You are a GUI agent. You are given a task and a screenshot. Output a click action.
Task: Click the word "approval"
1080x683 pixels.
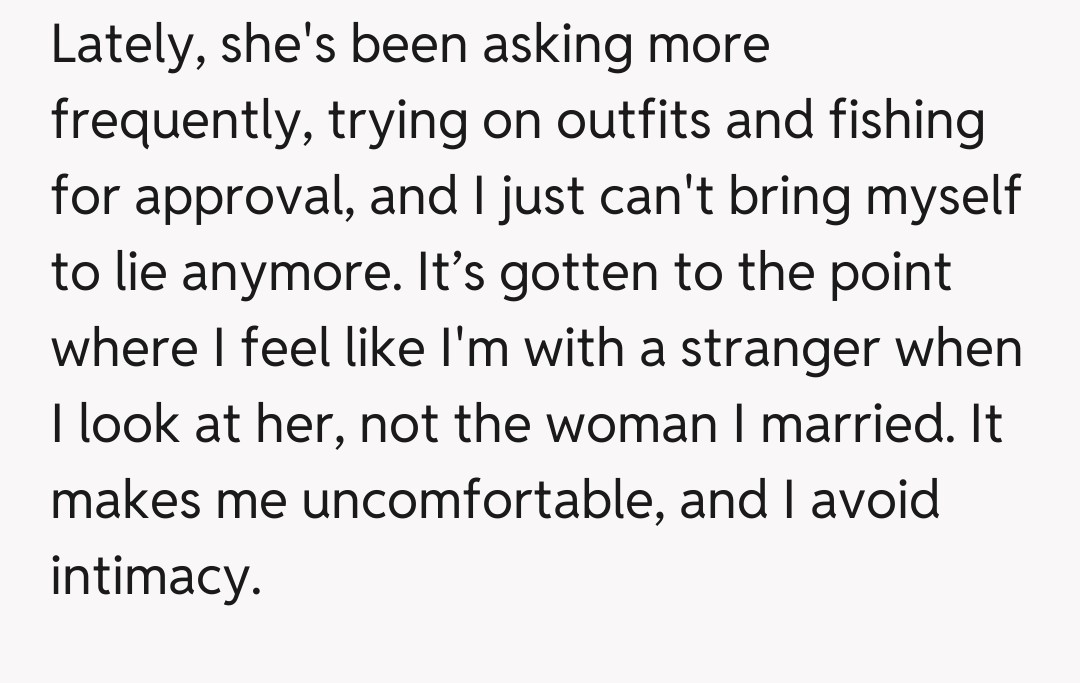(x=242, y=198)
